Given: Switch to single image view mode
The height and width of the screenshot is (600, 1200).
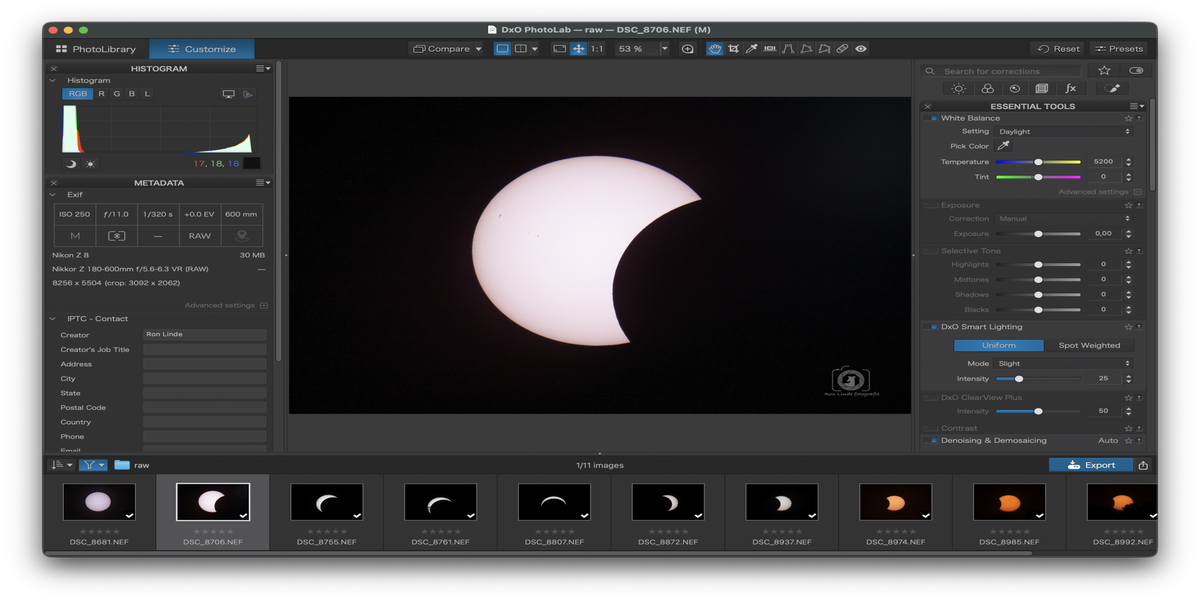Looking at the screenshot, I should point(502,49).
